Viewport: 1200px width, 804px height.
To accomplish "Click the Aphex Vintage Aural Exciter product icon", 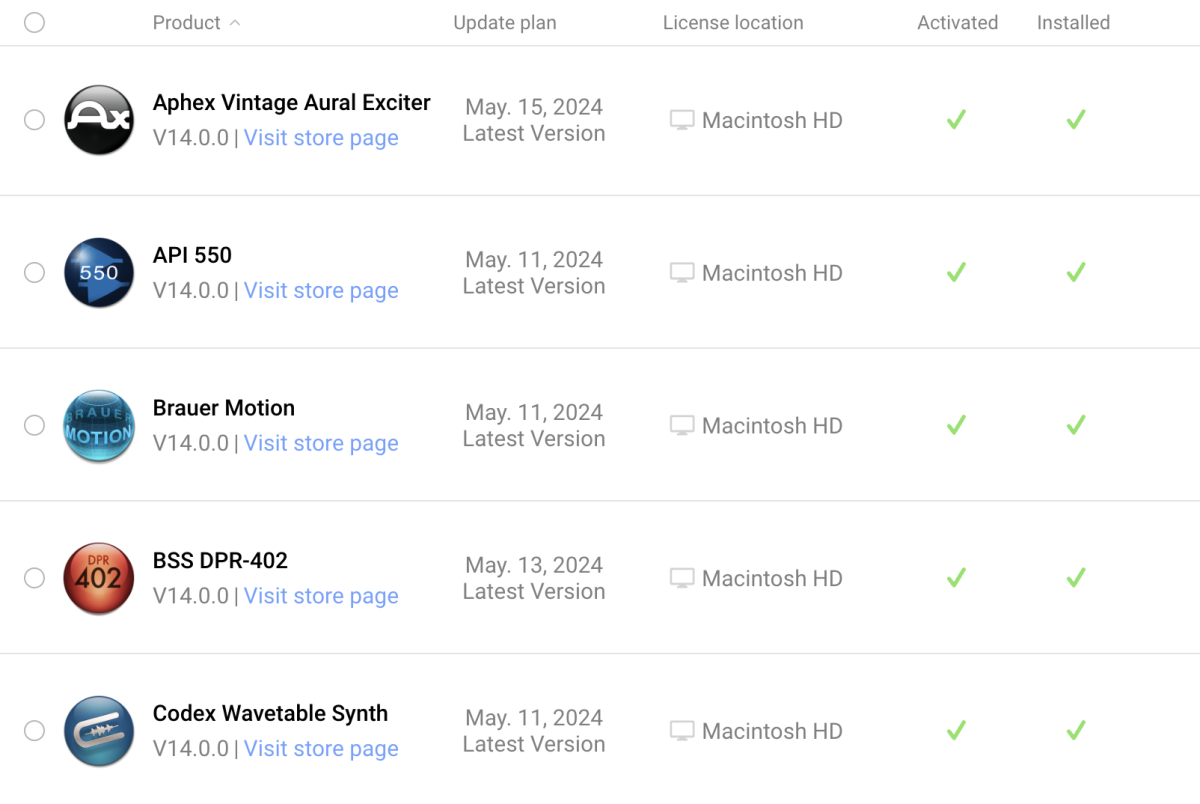I will [99, 120].
